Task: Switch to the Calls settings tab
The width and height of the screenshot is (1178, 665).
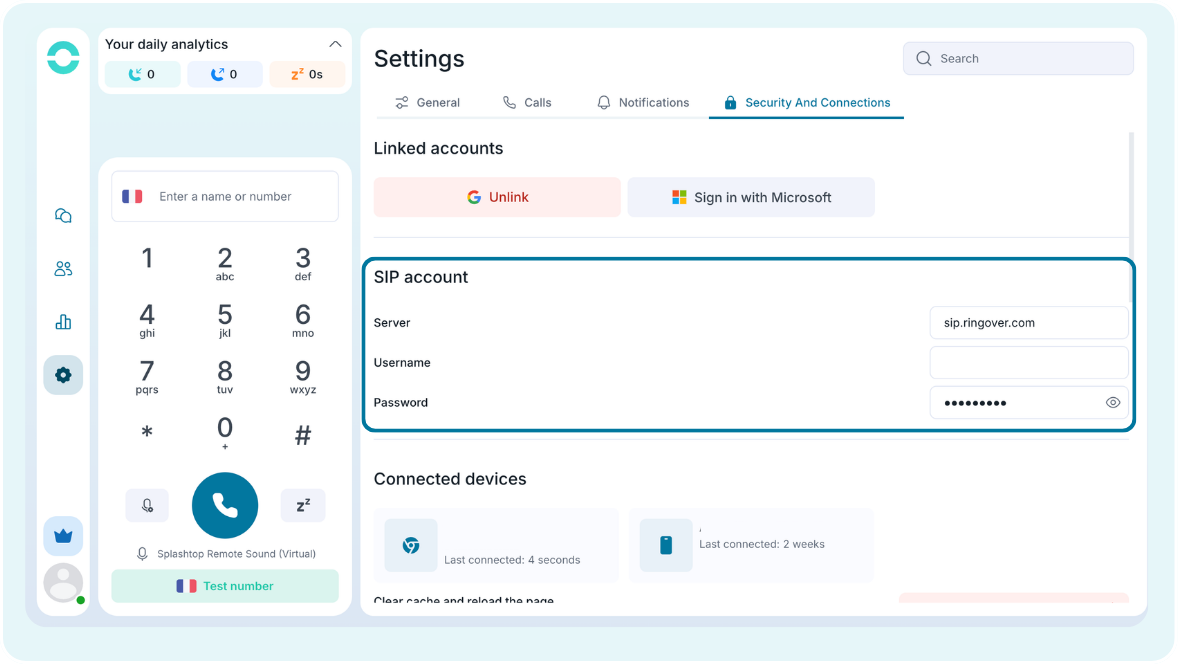Action: pos(527,103)
